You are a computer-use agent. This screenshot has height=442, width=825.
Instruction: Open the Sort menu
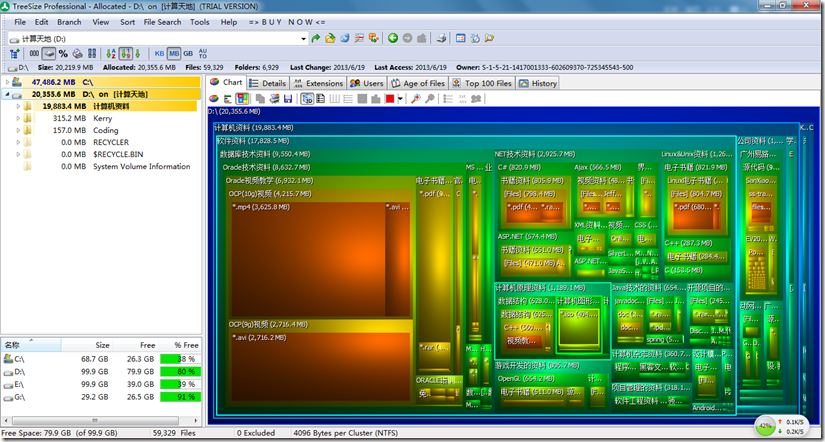point(127,22)
